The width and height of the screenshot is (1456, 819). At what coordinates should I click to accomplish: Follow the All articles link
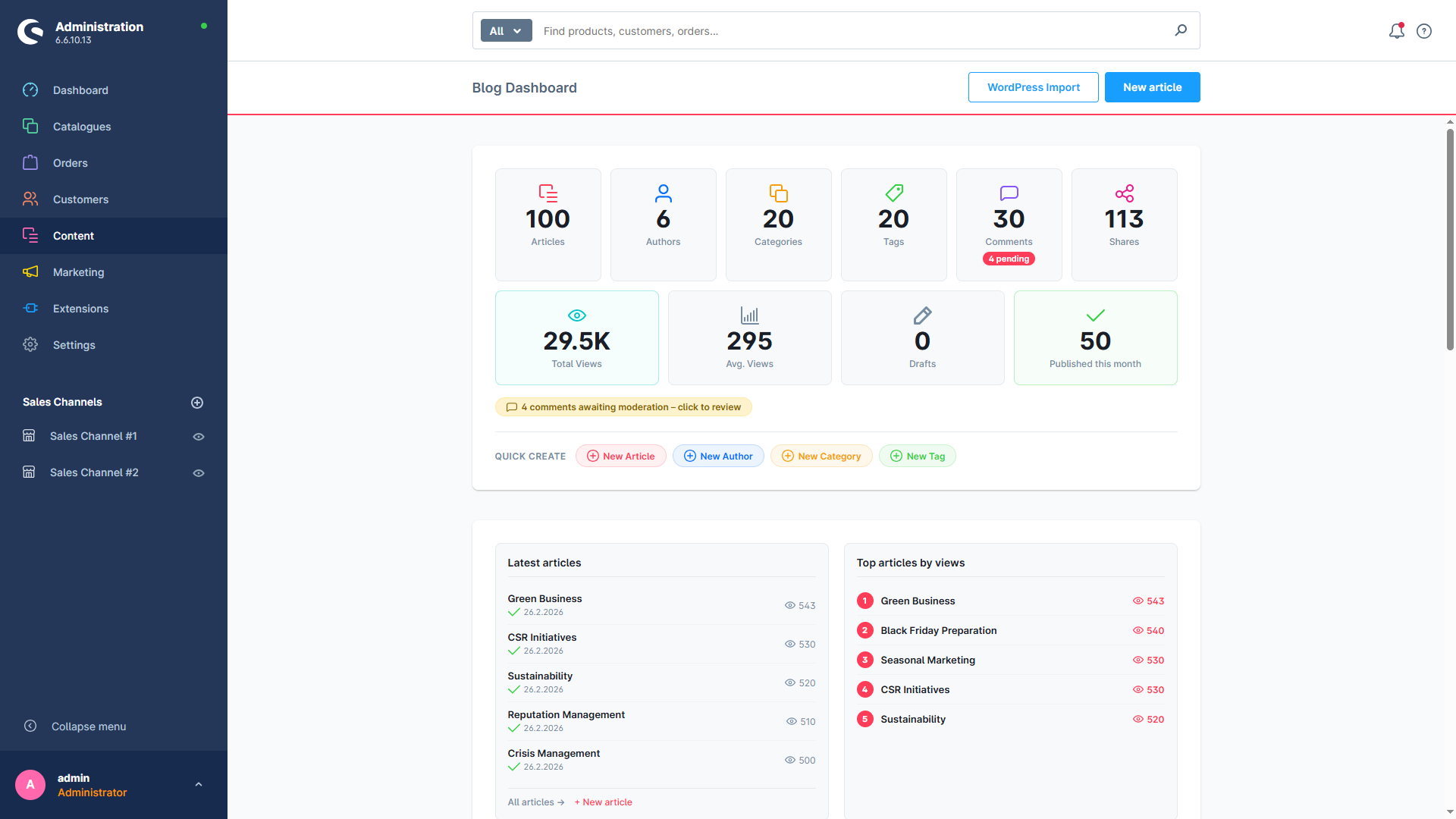535,802
